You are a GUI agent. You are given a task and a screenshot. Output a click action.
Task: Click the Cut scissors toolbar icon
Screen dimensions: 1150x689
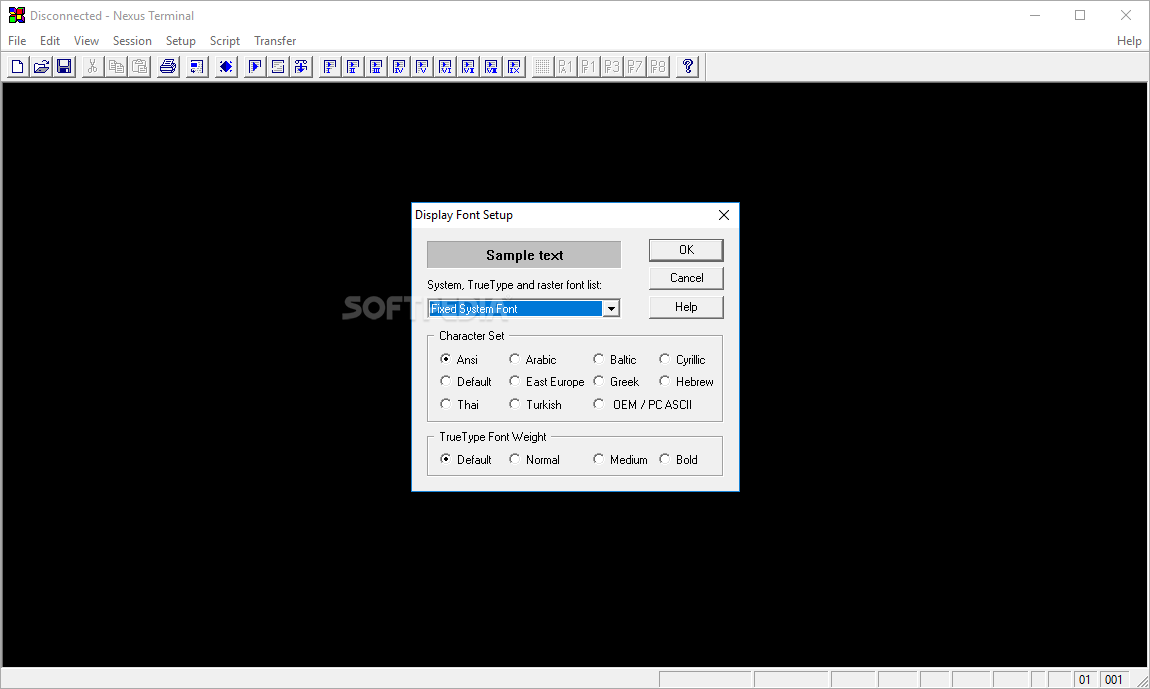[92, 67]
